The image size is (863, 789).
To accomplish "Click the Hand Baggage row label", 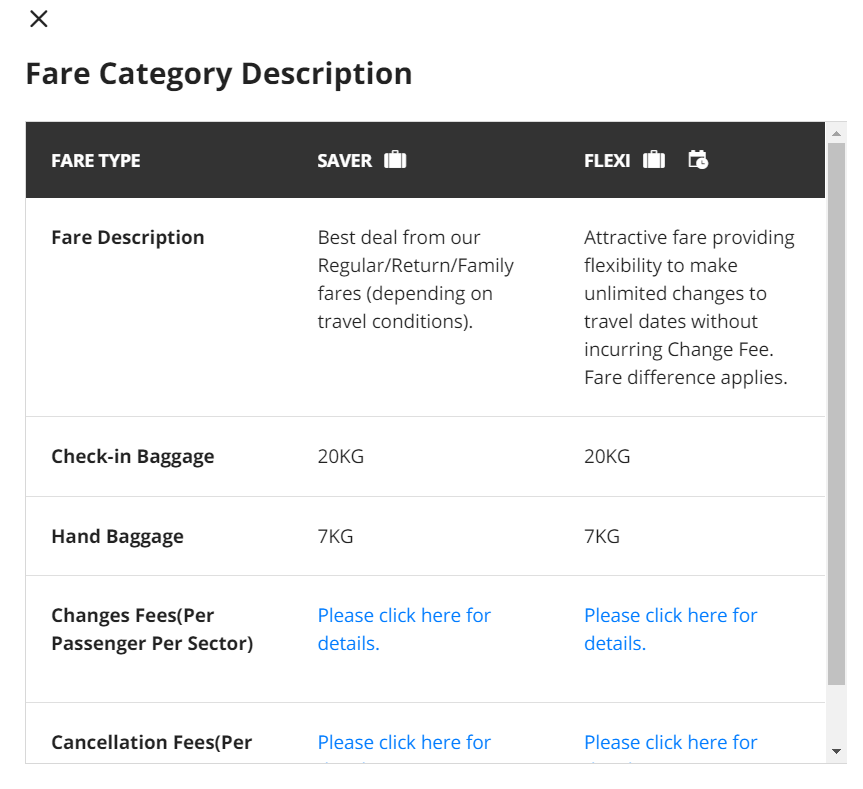I will pyautogui.click(x=117, y=537).
